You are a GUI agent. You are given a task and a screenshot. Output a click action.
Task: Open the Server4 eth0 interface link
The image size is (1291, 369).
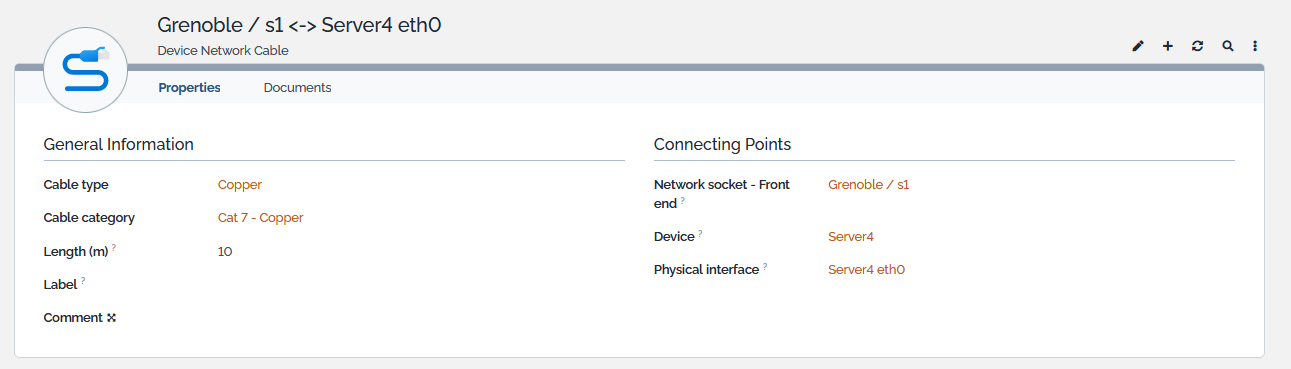point(866,270)
